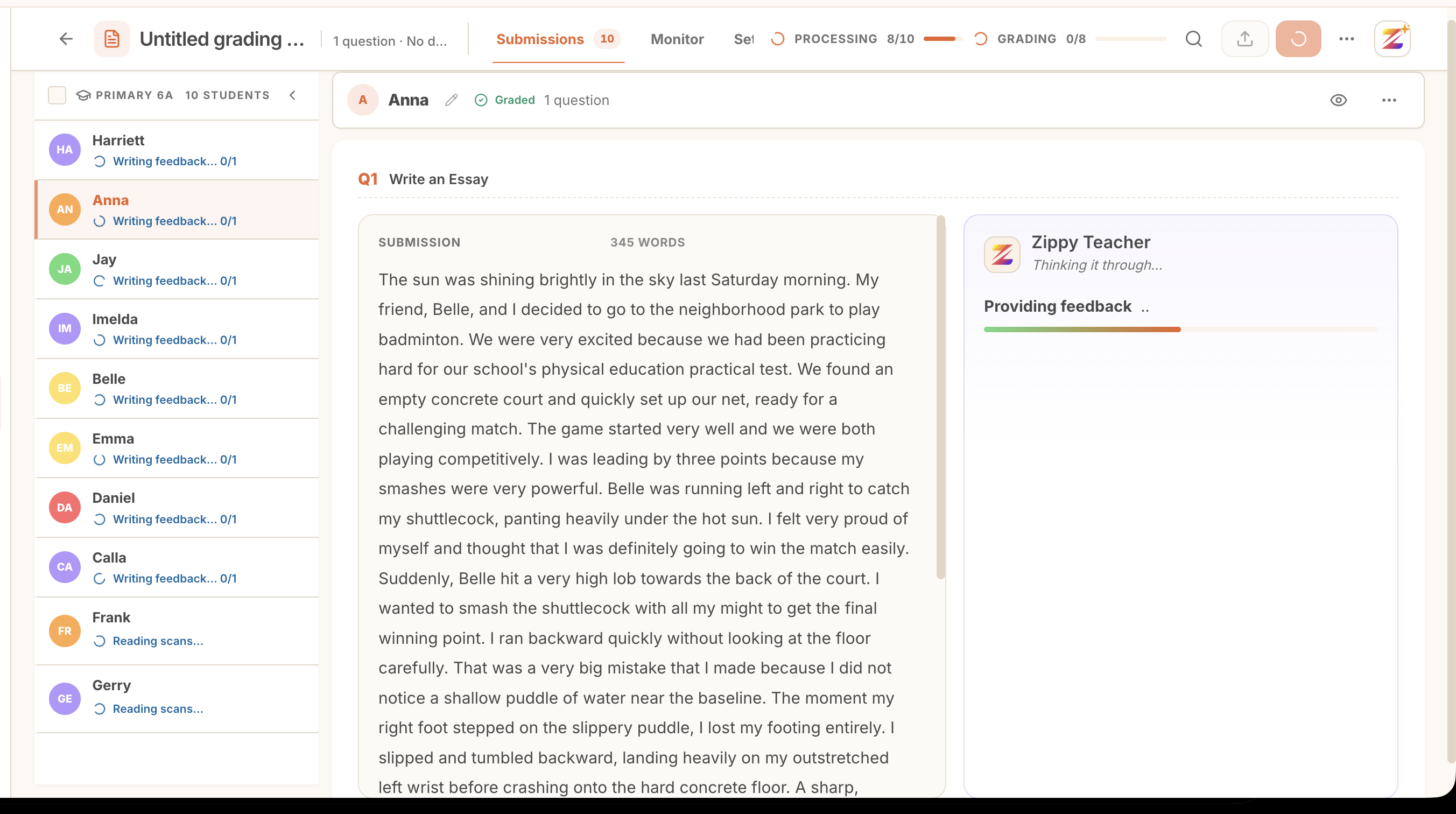Toggle the eye visibility icon for Anna
The image size is (1456, 814).
(1339, 100)
